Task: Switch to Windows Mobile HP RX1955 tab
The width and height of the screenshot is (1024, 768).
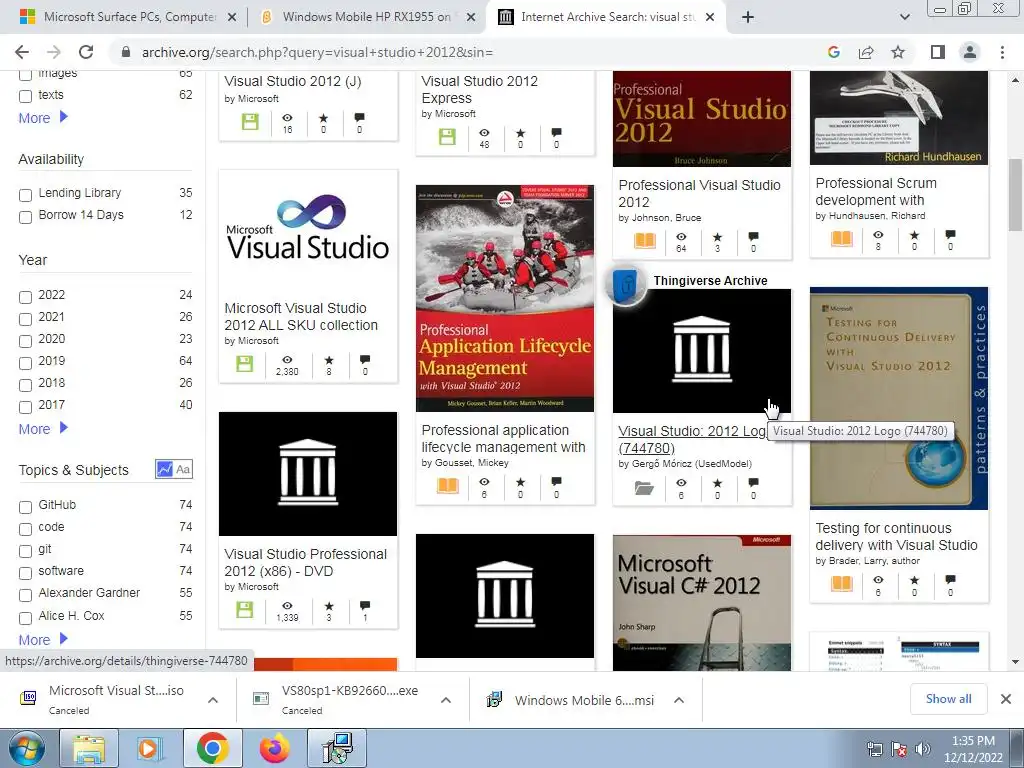Action: click(x=366, y=17)
